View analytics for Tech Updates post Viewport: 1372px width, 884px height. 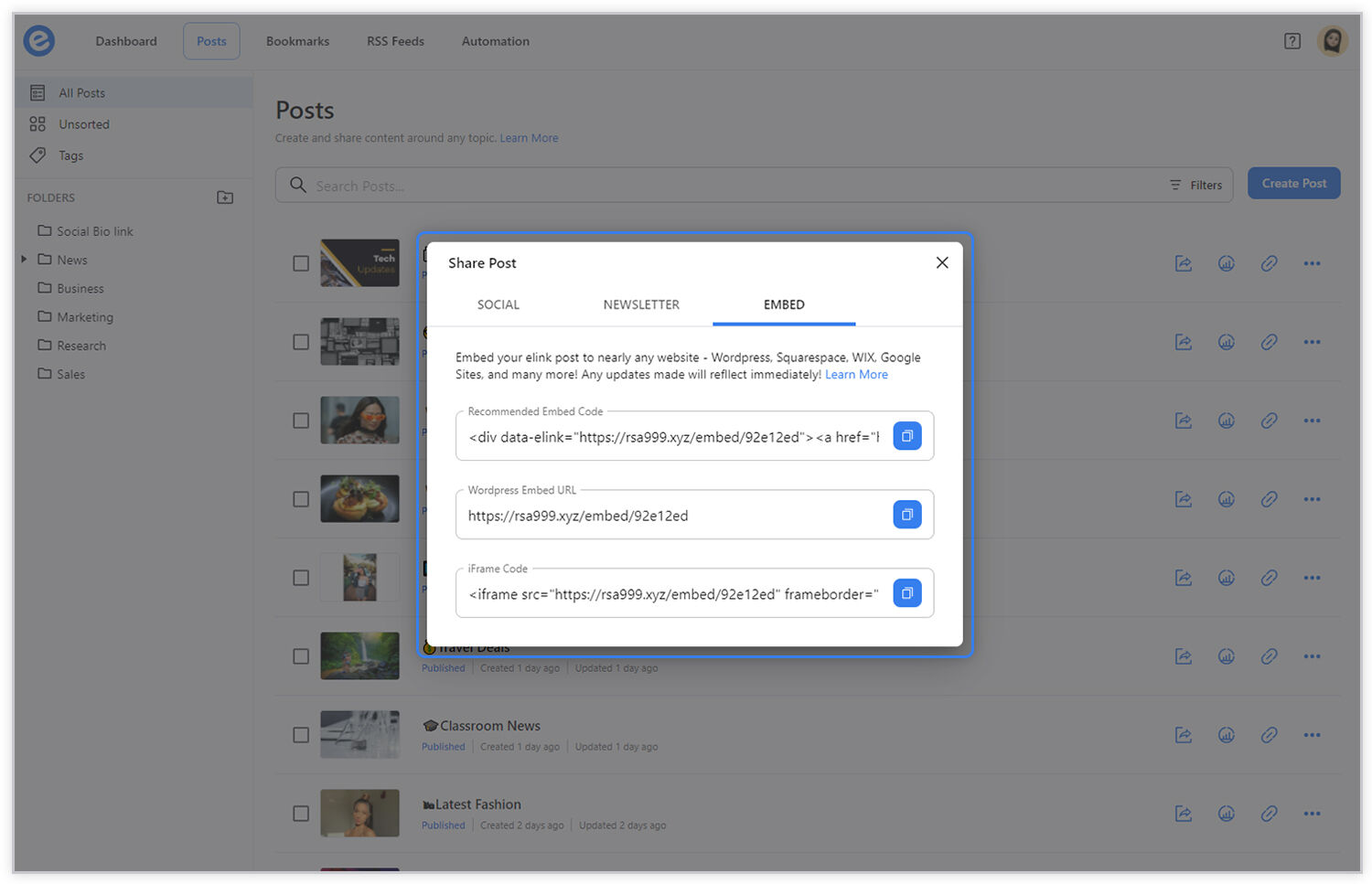click(1227, 263)
